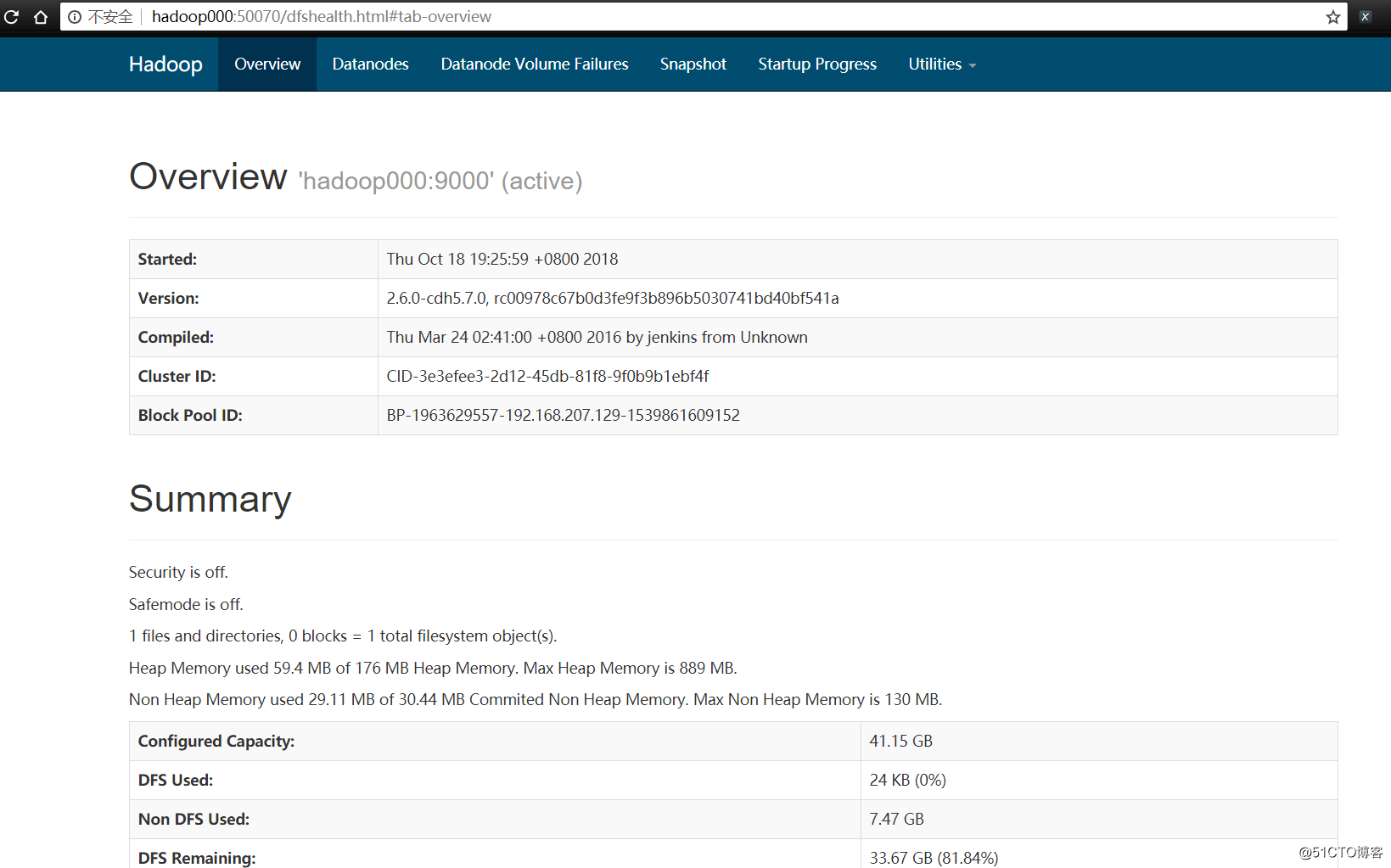Expand the Utilities dropdown menu
The height and width of the screenshot is (868, 1391).
point(942,64)
